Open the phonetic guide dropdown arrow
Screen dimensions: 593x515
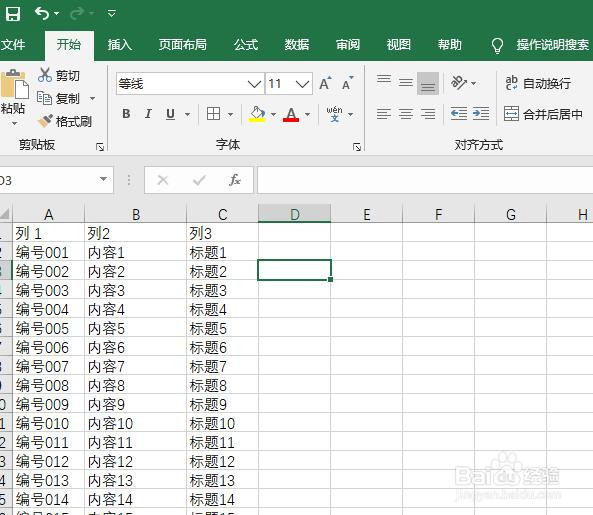pyautogui.click(x=351, y=114)
